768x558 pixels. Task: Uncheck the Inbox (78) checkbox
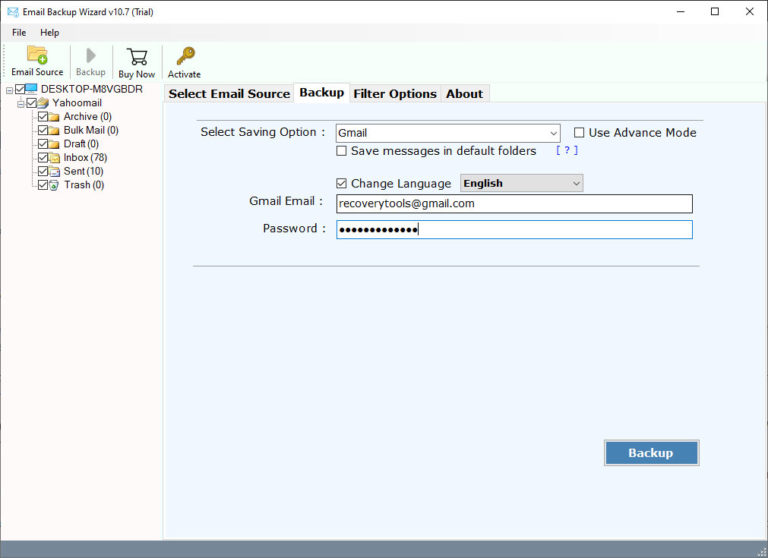(43, 157)
